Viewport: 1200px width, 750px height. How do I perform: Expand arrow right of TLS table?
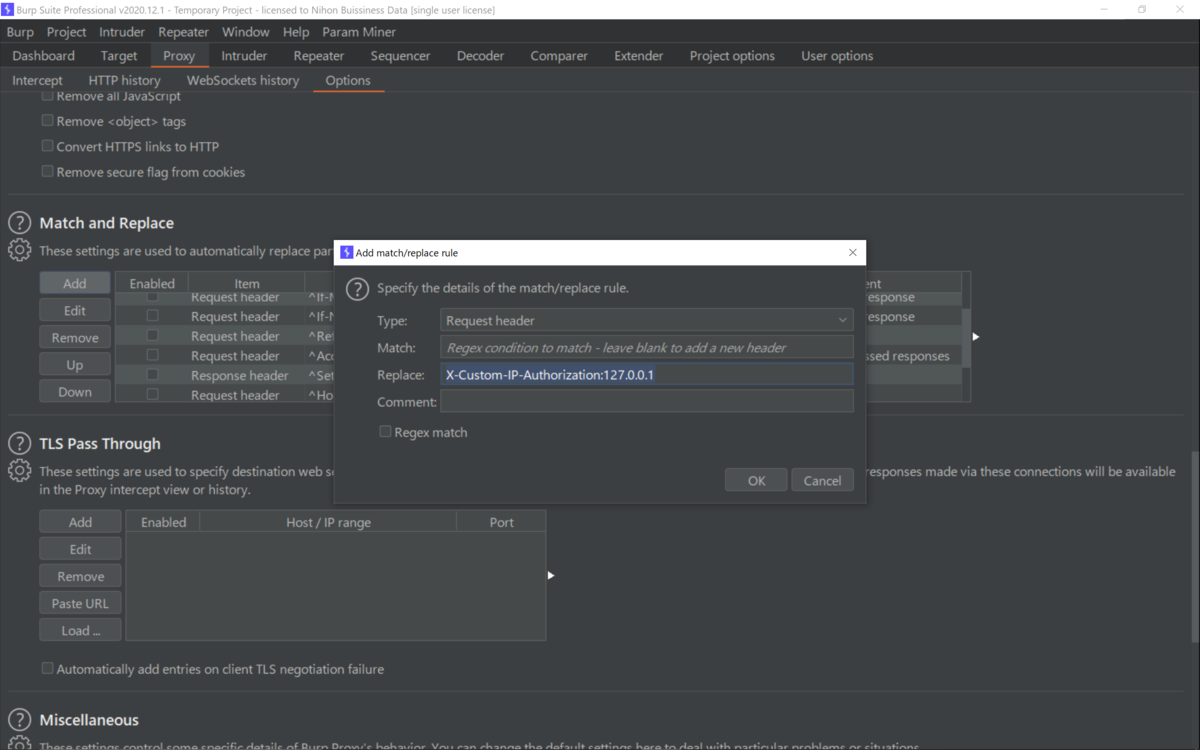[x=551, y=575]
